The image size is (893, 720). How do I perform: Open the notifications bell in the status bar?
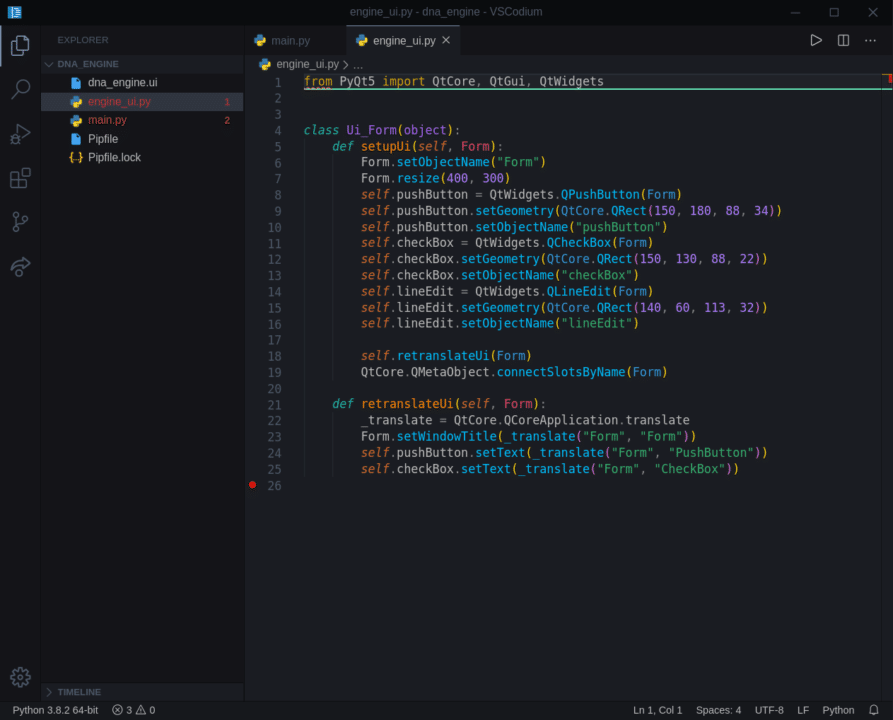tap(873, 710)
